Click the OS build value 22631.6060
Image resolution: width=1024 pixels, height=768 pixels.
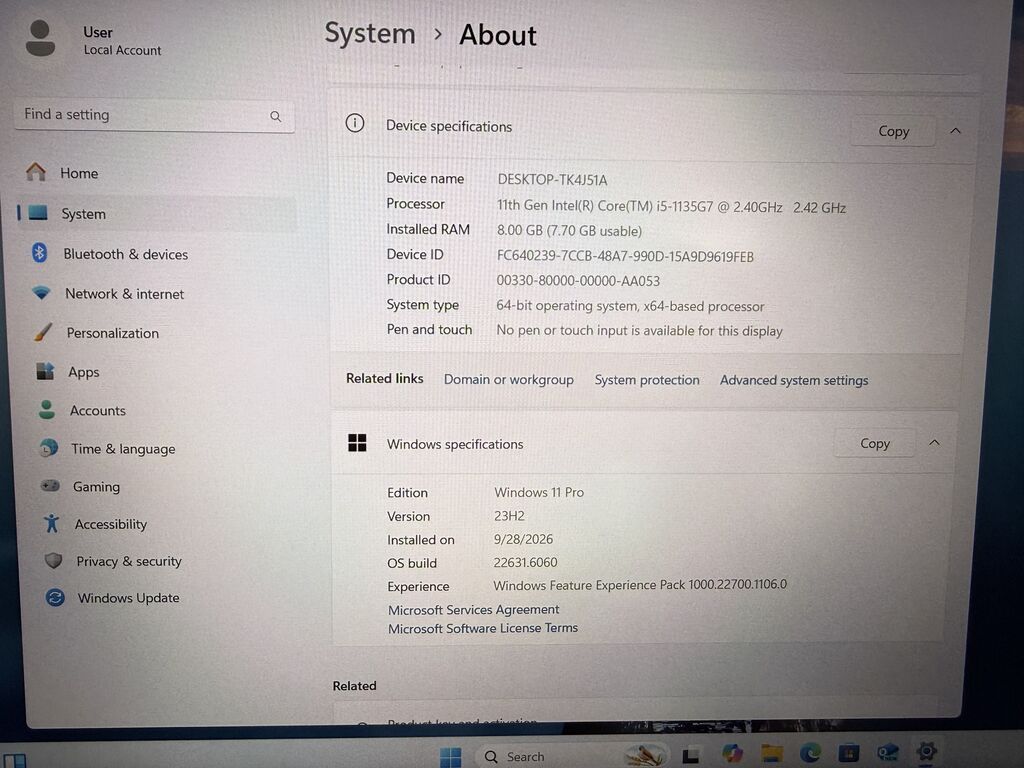[x=525, y=562]
